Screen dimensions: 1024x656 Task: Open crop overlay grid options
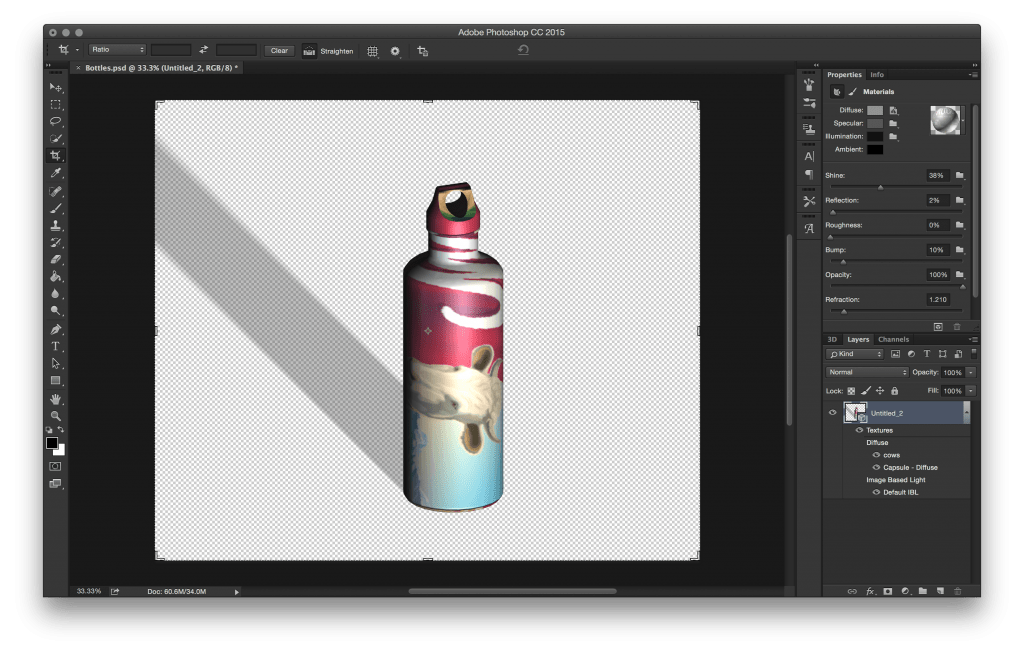372,50
